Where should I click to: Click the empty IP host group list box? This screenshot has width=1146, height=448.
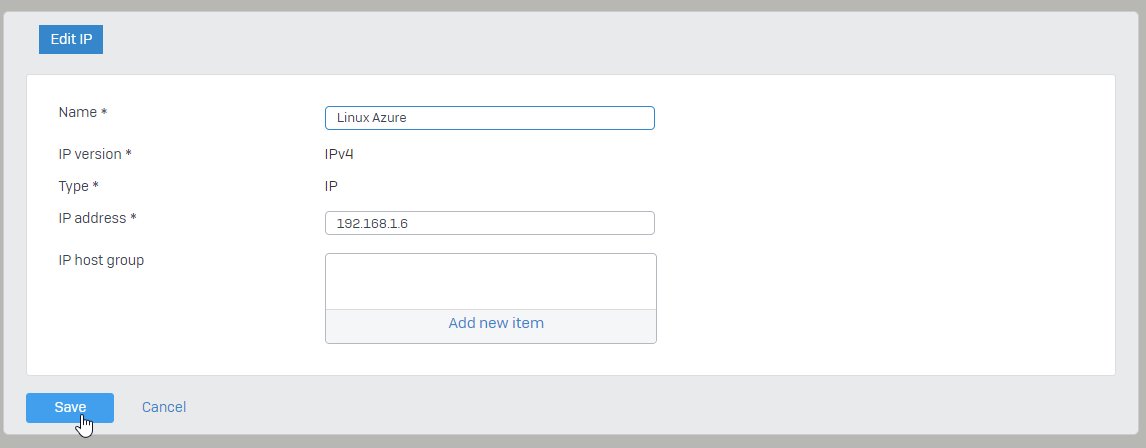(x=490, y=281)
